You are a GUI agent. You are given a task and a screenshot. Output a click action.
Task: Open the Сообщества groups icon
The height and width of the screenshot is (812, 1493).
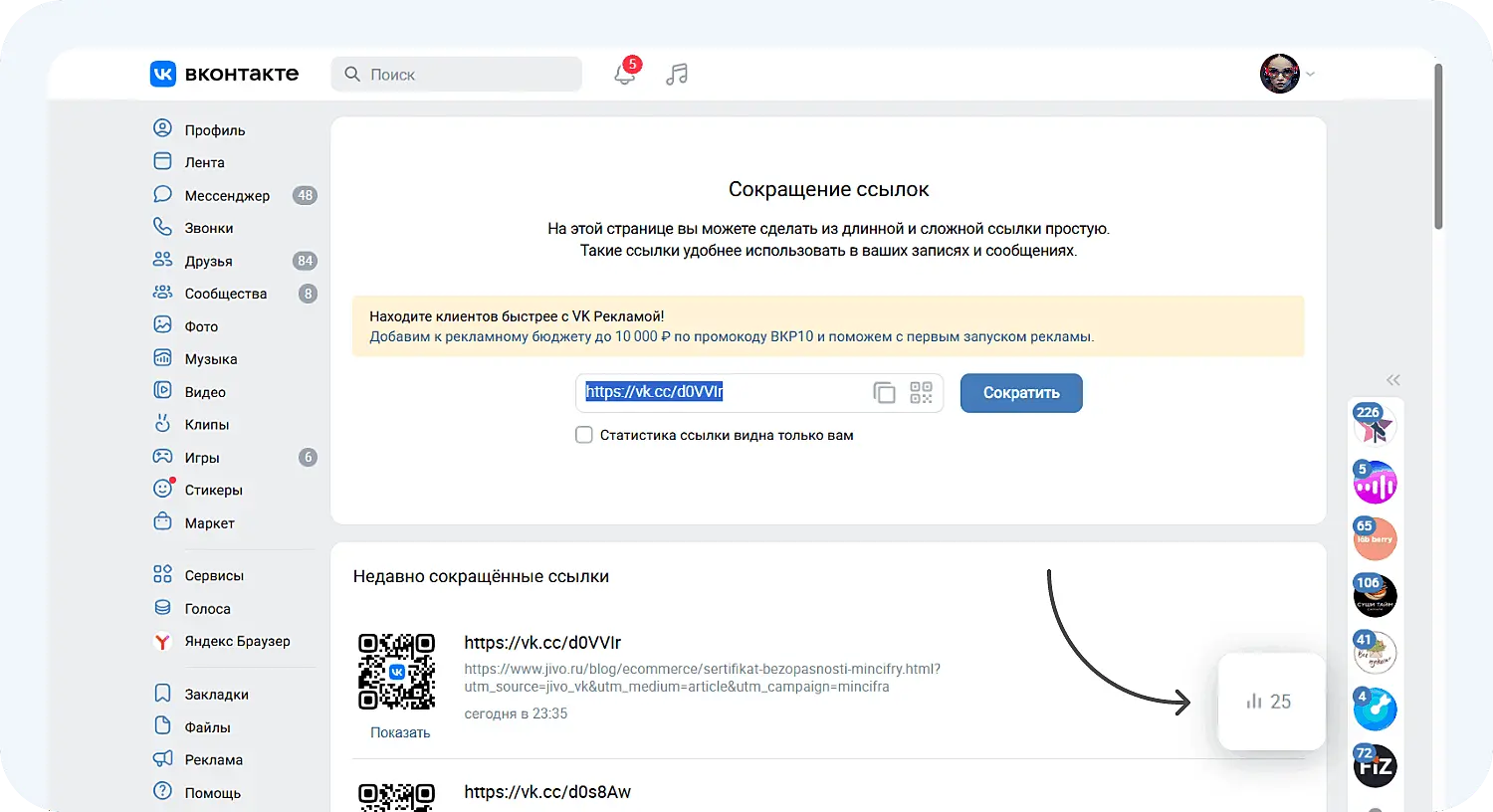tap(162, 293)
